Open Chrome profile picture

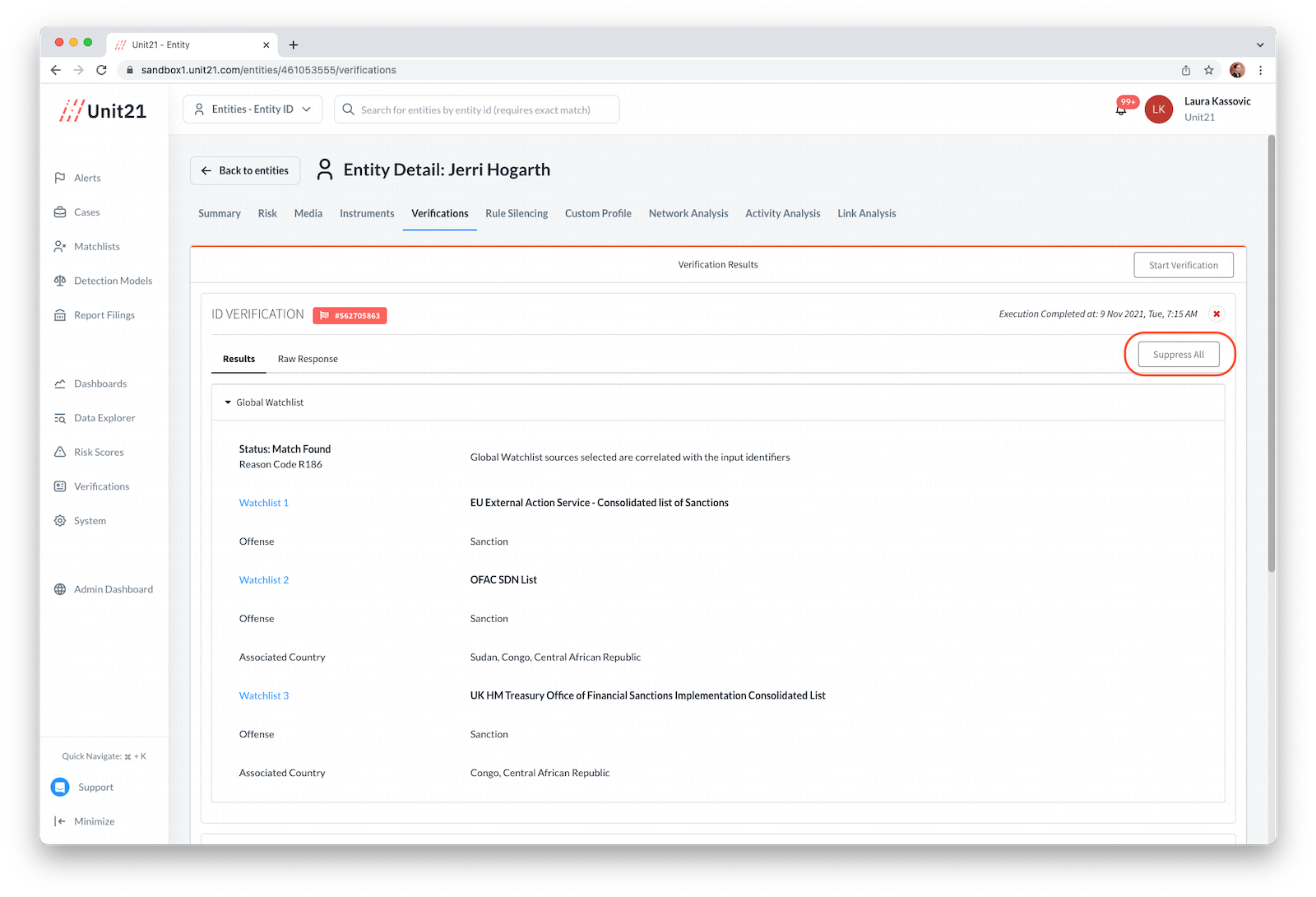(1237, 70)
